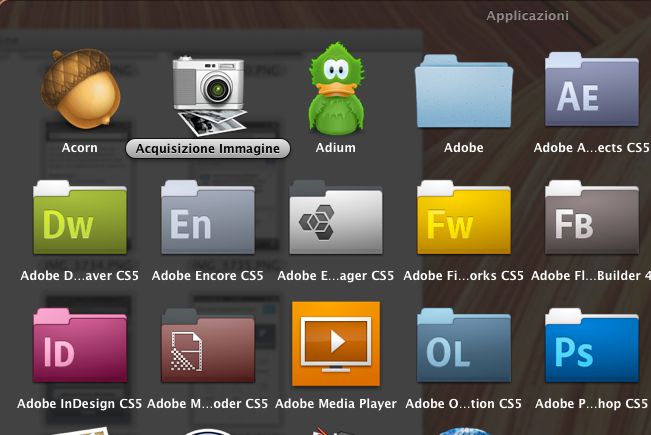This screenshot has width=651, height=435.
Task: Click the Adobe InDesign CS5 label
Action: [80, 403]
